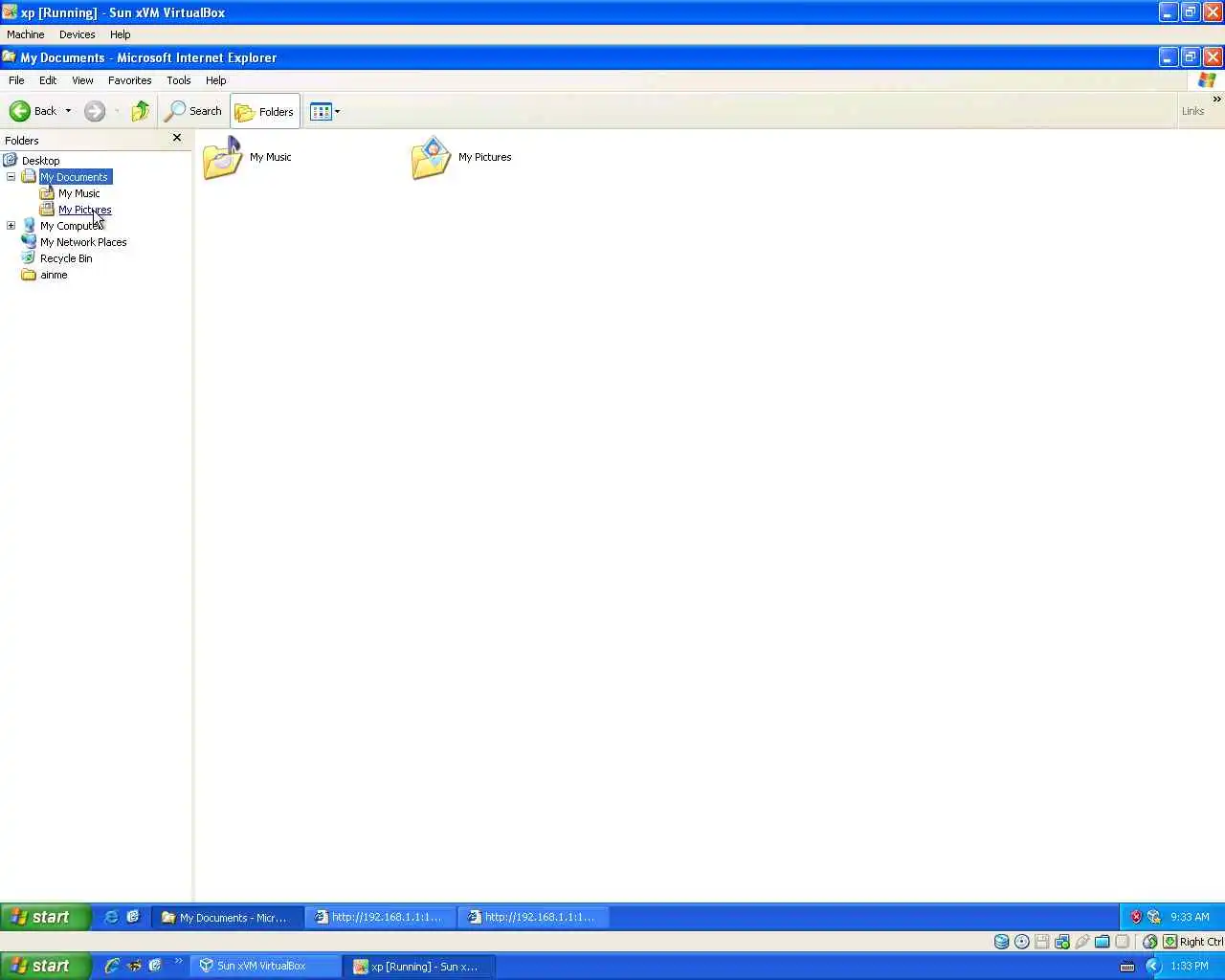The width and height of the screenshot is (1225, 980).
Task: Click the grayed-out Forward arrow button
Action: pyautogui.click(x=94, y=111)
